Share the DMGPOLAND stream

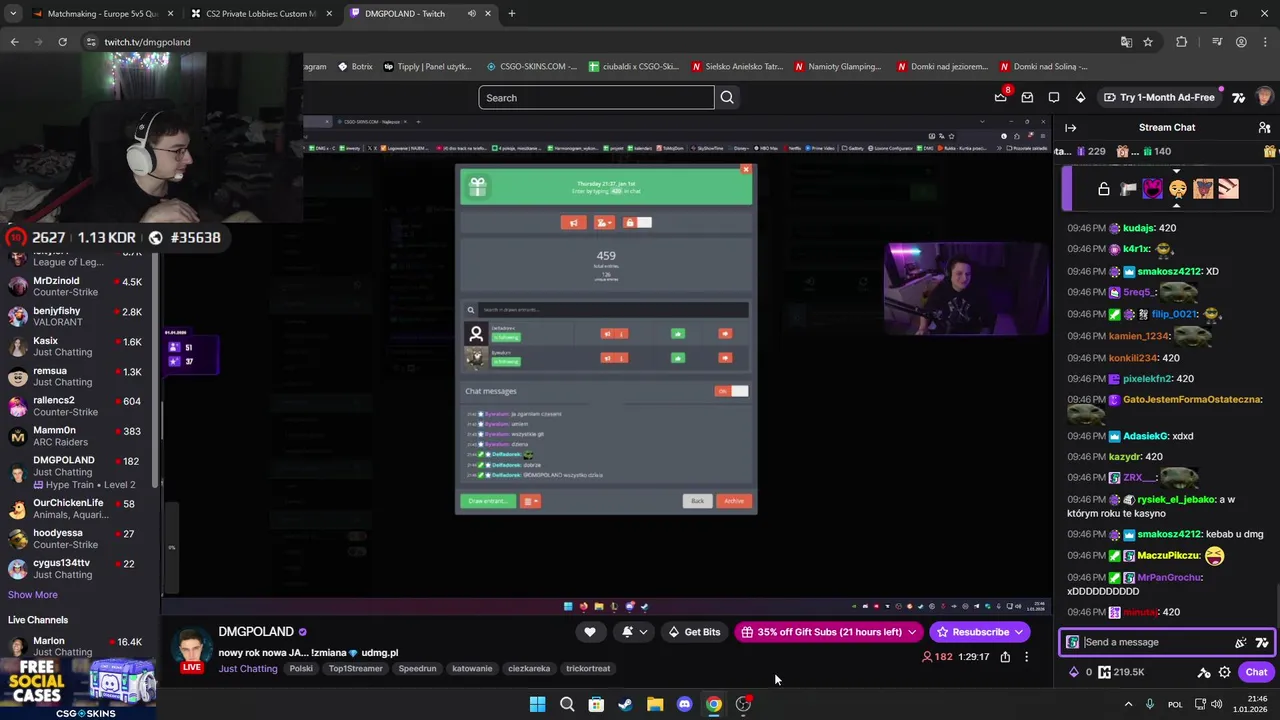click(x=1005, y=657)
